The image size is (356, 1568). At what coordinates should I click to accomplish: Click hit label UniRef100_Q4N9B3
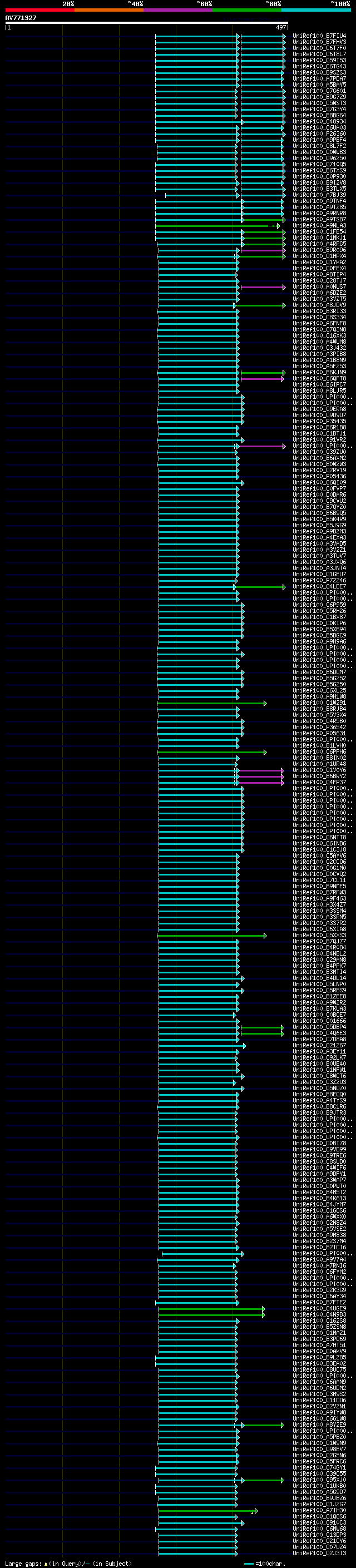(x=319, y=1315)
